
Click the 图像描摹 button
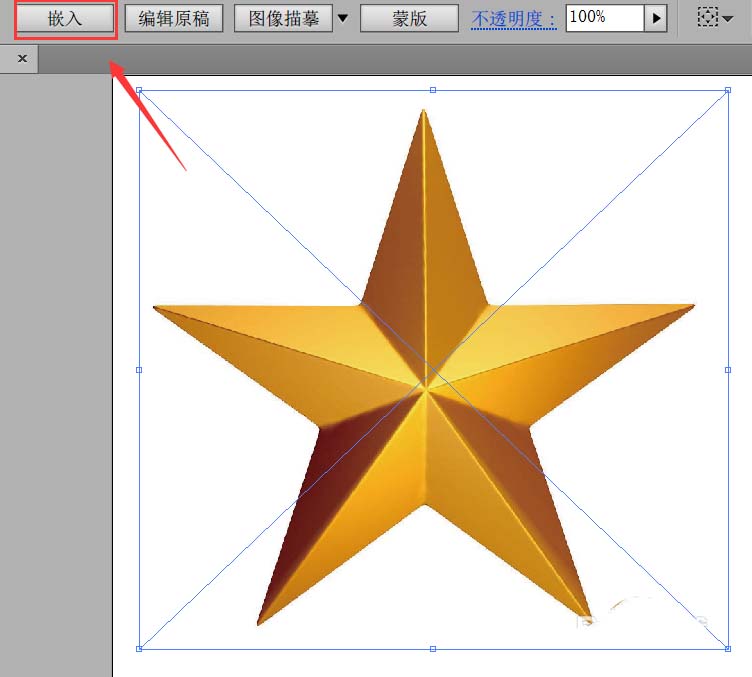click(283, 19)
